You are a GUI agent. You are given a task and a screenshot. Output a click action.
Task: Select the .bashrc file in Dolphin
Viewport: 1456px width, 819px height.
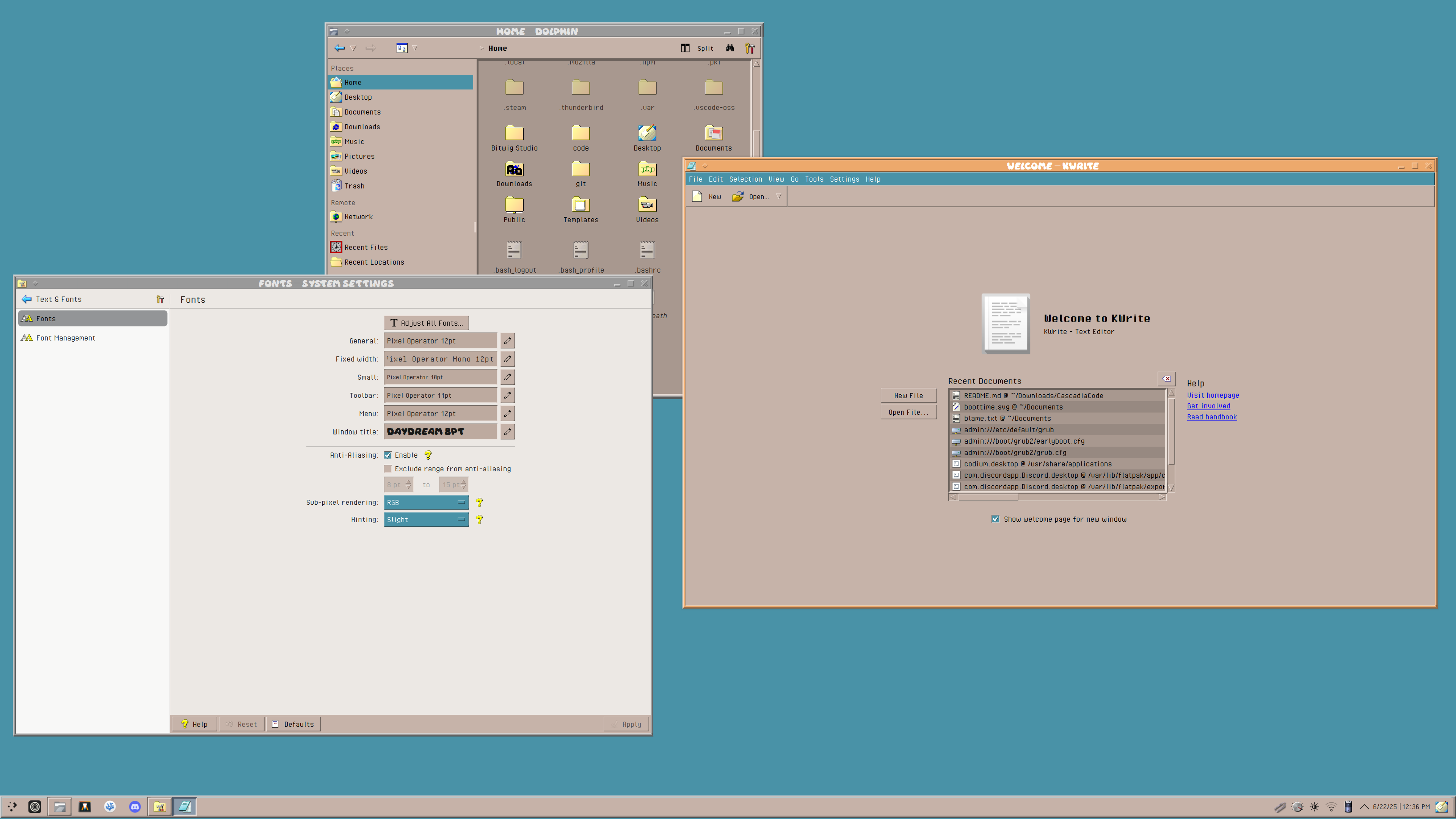pyautogui.click(x=647, y=257)
